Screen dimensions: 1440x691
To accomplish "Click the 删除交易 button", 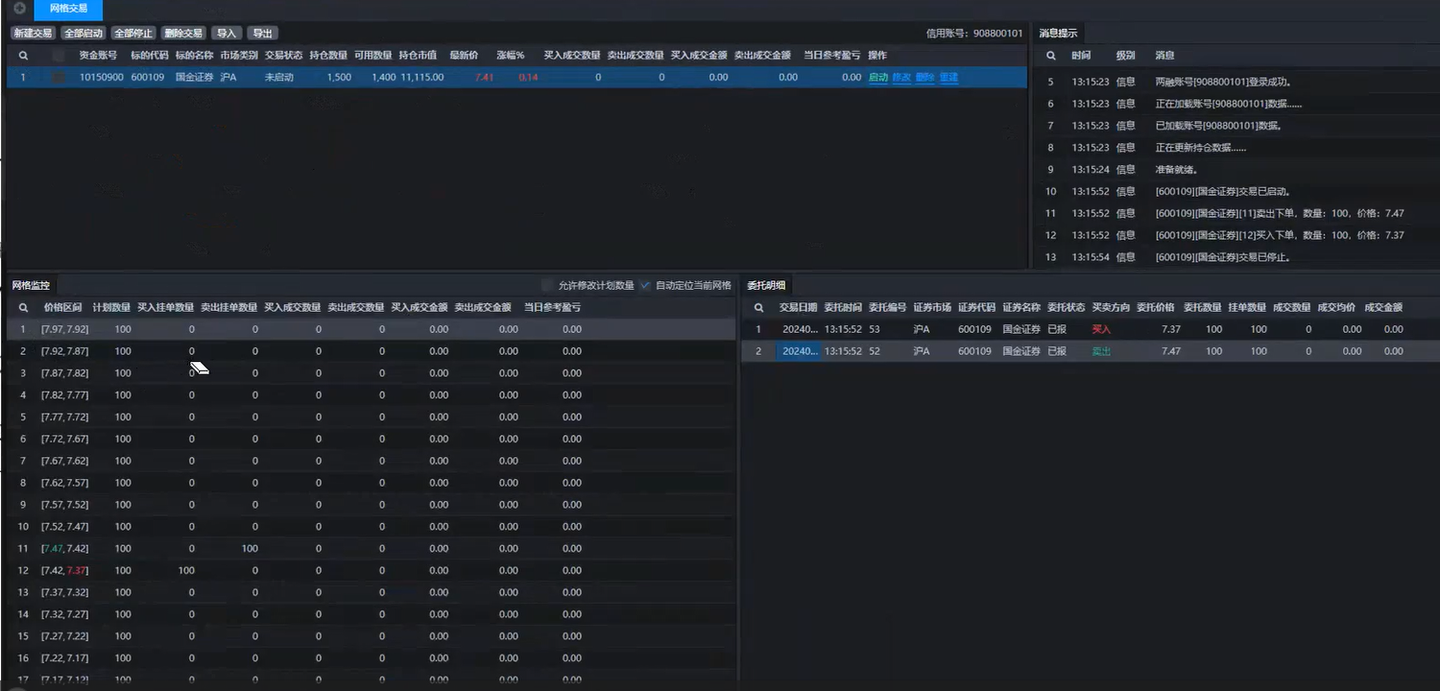I will click(x=183, y=33).
